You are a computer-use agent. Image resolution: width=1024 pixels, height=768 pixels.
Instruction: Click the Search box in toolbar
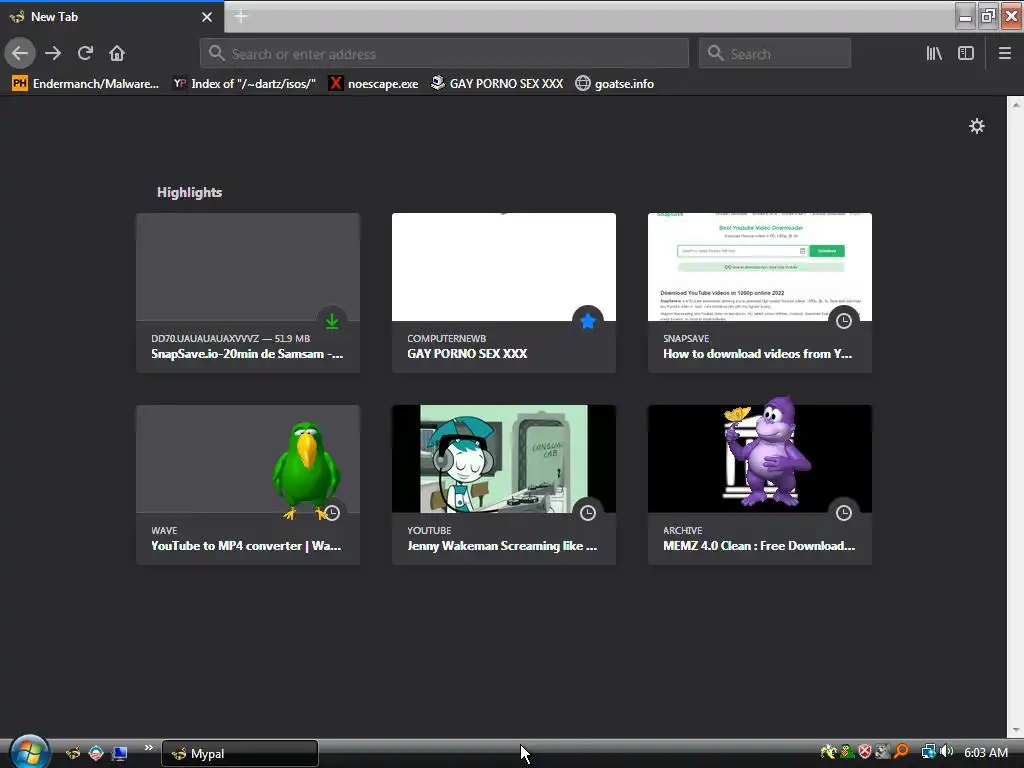coord(775,54)
